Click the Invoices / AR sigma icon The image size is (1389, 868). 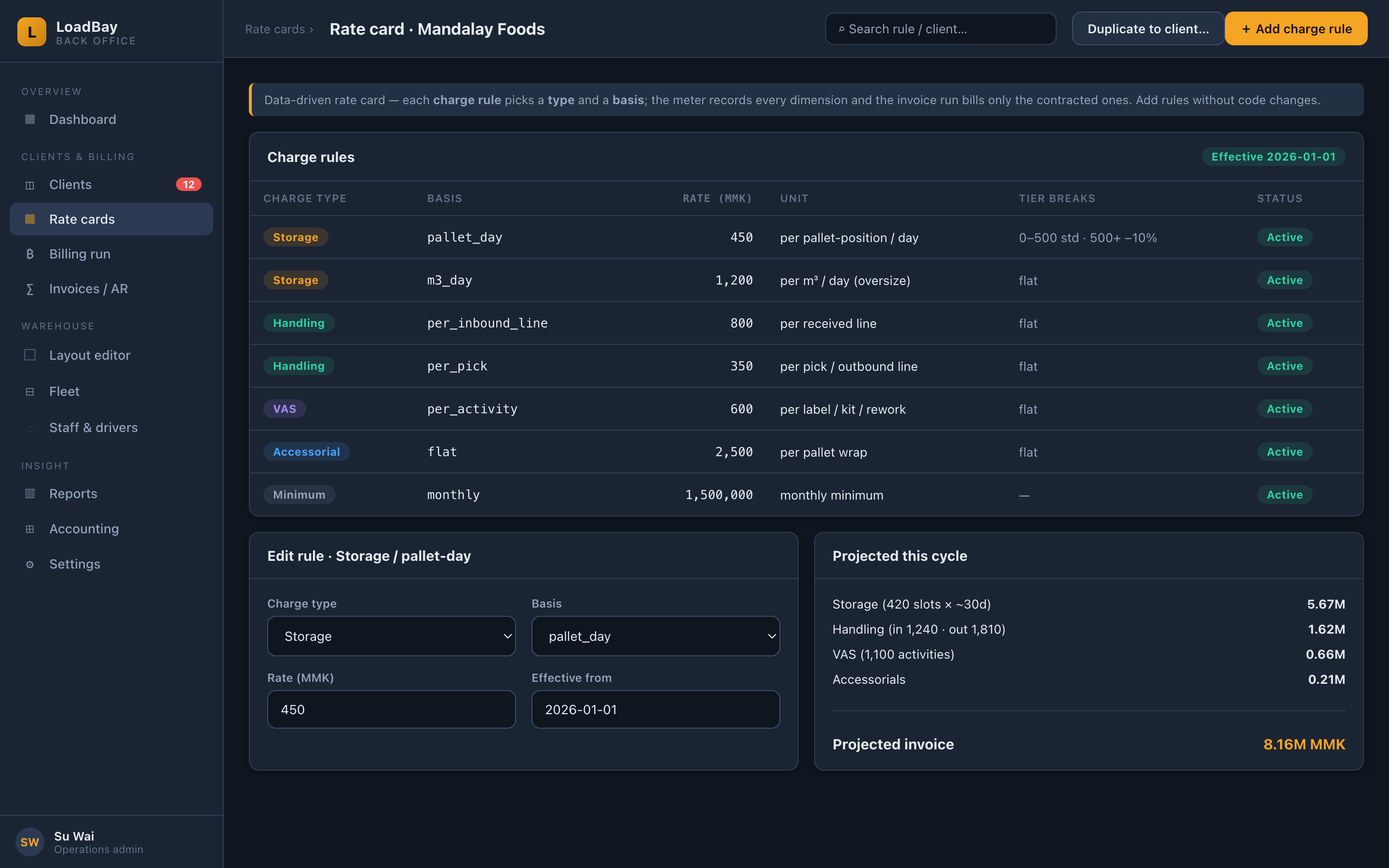30,289
